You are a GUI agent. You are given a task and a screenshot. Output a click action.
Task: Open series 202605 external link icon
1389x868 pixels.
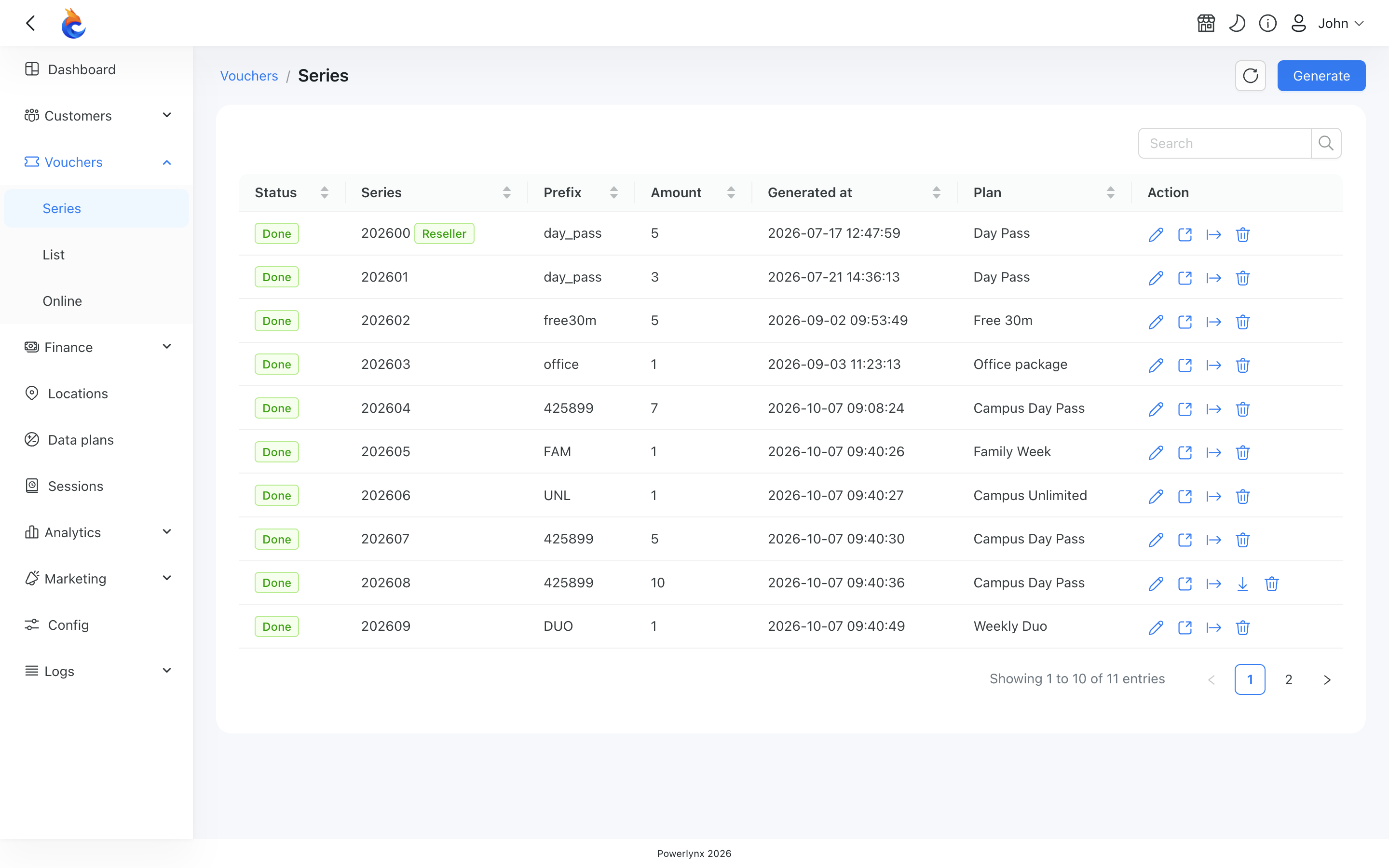pos(1185,452)
